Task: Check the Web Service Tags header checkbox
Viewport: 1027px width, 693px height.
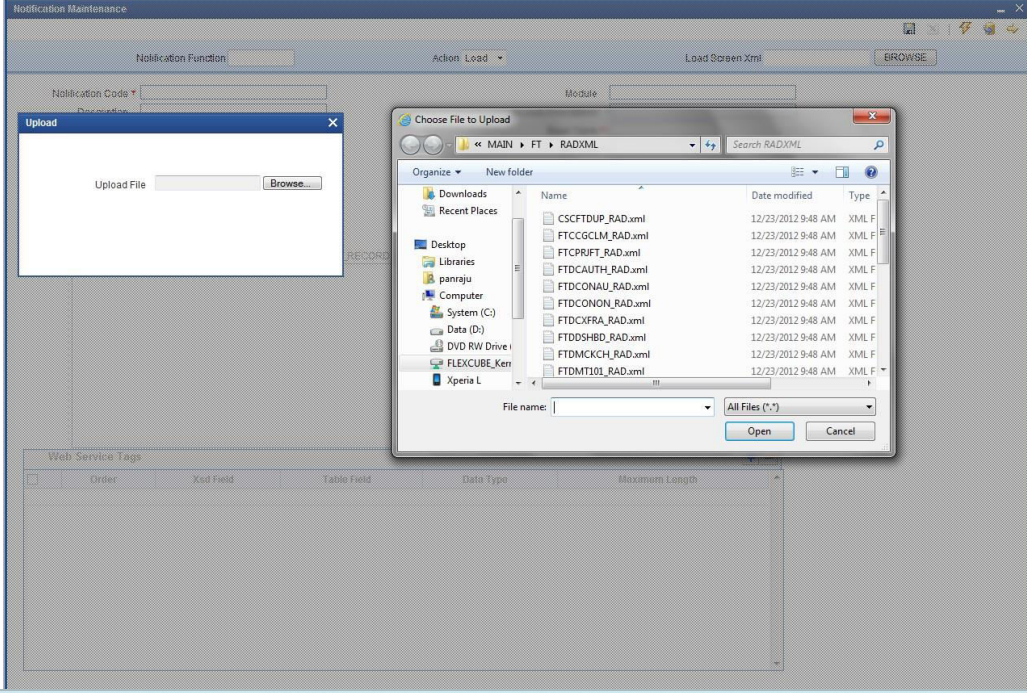Action: (33, 479)
